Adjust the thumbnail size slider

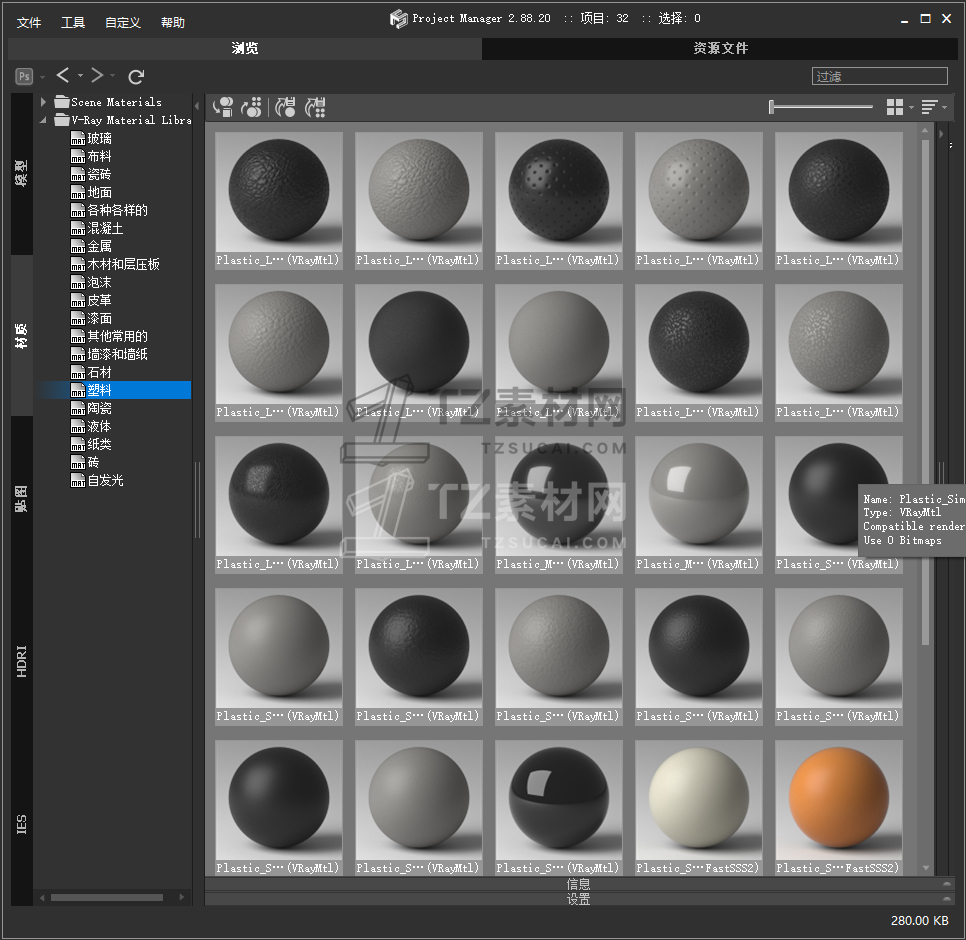click(771, 107)
